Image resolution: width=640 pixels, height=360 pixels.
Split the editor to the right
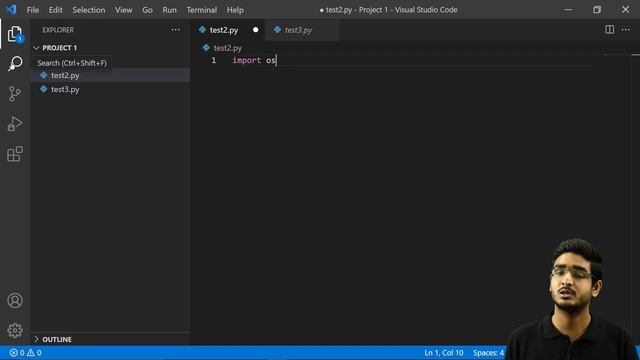(609, 29)
